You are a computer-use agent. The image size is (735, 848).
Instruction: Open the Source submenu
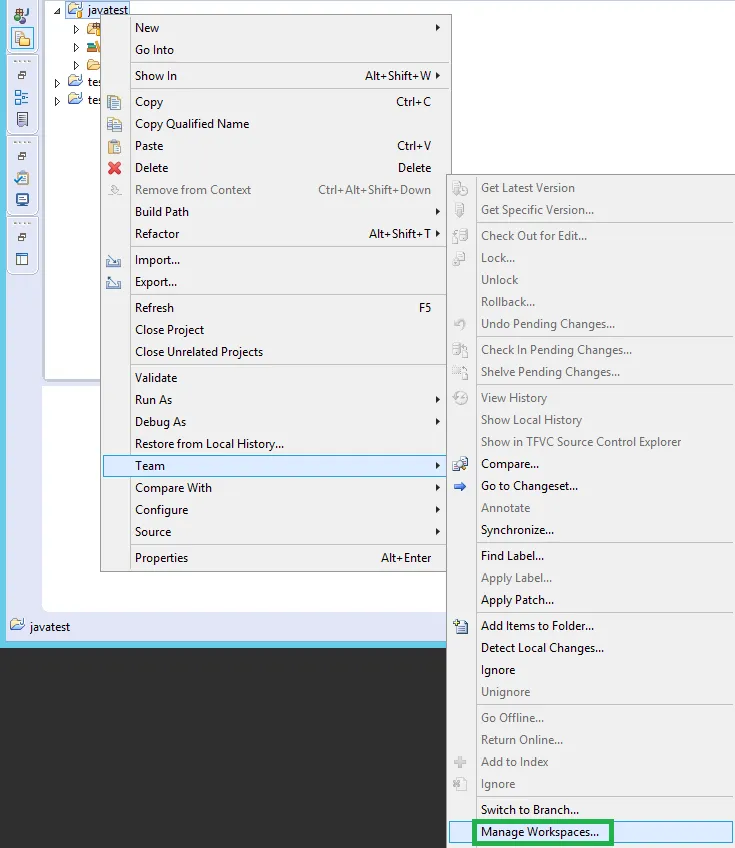point(274,532)
